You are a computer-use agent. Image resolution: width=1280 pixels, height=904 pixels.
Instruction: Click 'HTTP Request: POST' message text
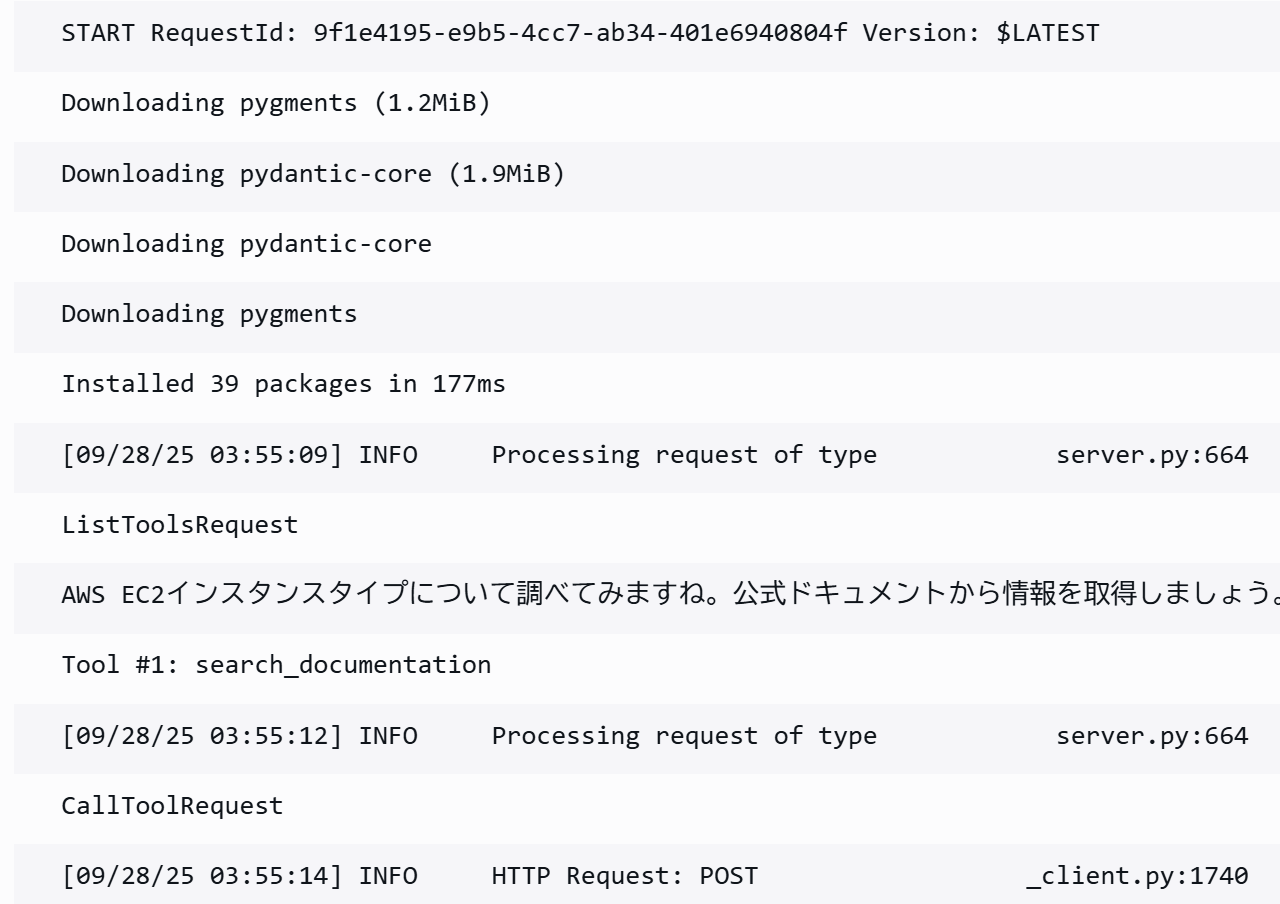[x=625, y=876]
